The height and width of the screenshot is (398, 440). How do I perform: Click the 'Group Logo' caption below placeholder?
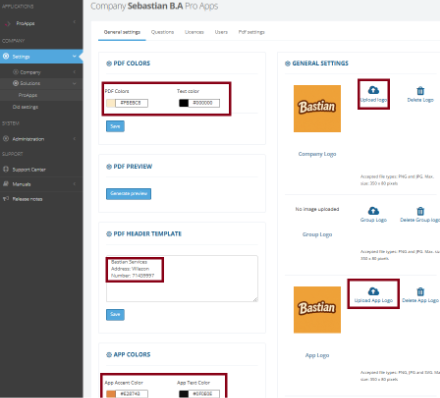(317, 235)
